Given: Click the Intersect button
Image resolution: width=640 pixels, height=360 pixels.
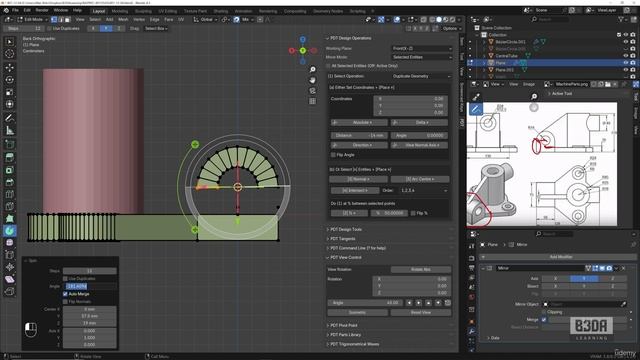Looking at the screenshot, I should pyautogui.click(x=355, y=191).
